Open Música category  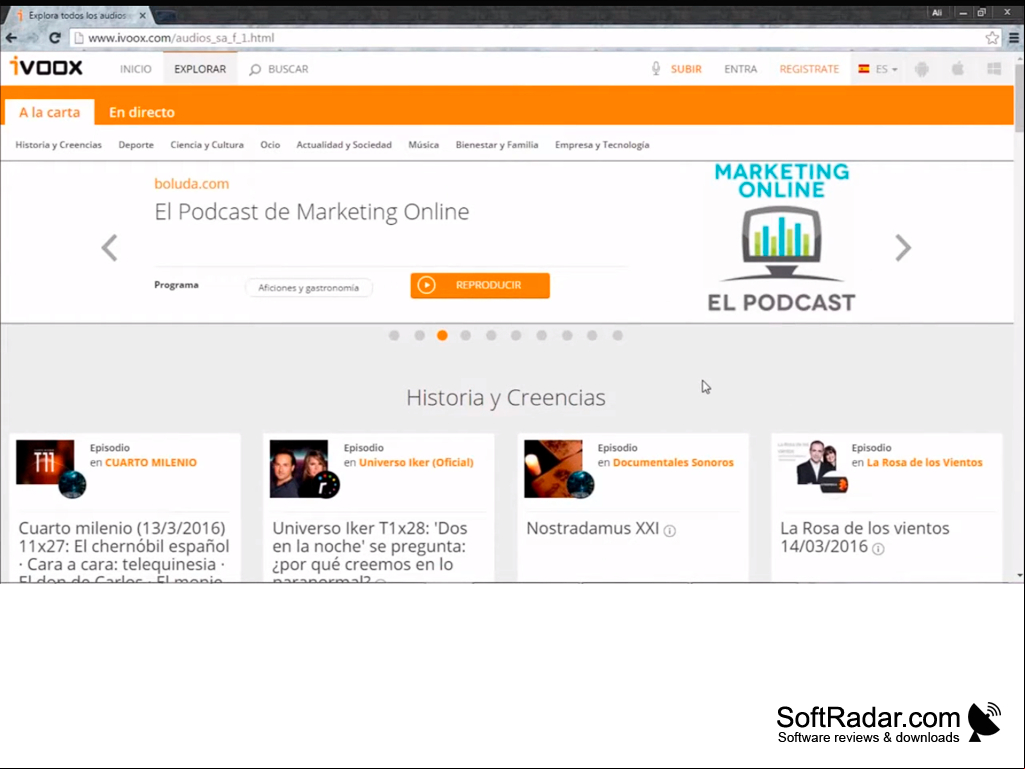point(424,145)
